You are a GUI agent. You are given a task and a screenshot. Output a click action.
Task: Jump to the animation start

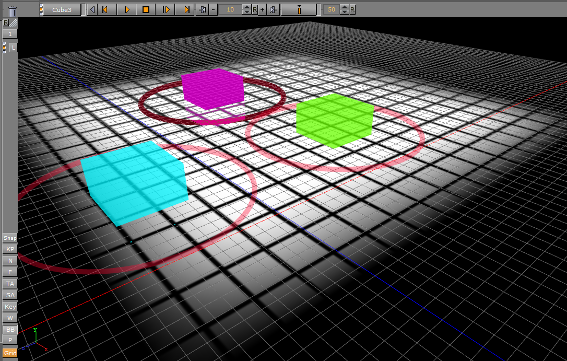click(x=105, y=10)
